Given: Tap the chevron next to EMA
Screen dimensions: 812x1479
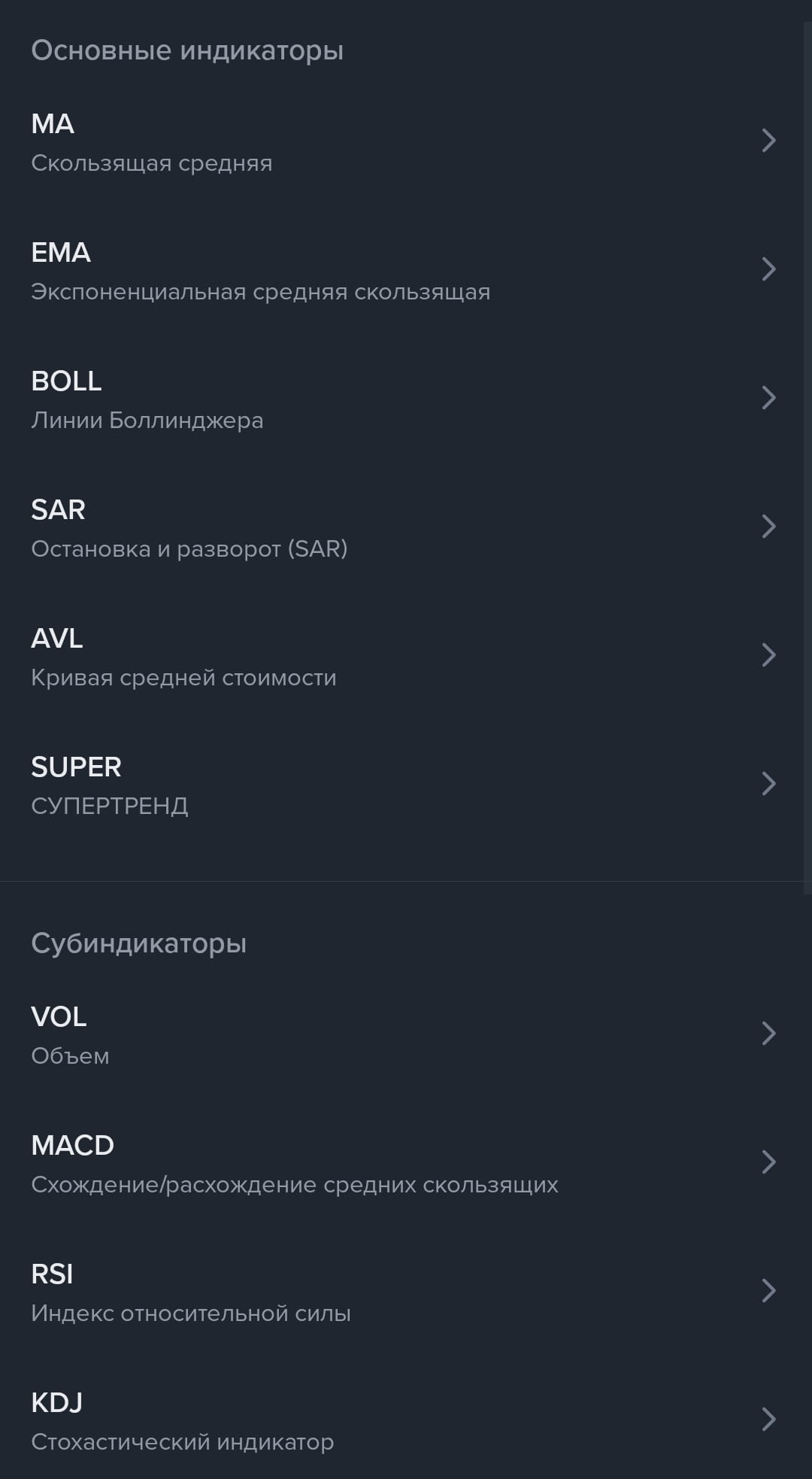Looking at the screenshot, I should [x=768, y=269].
